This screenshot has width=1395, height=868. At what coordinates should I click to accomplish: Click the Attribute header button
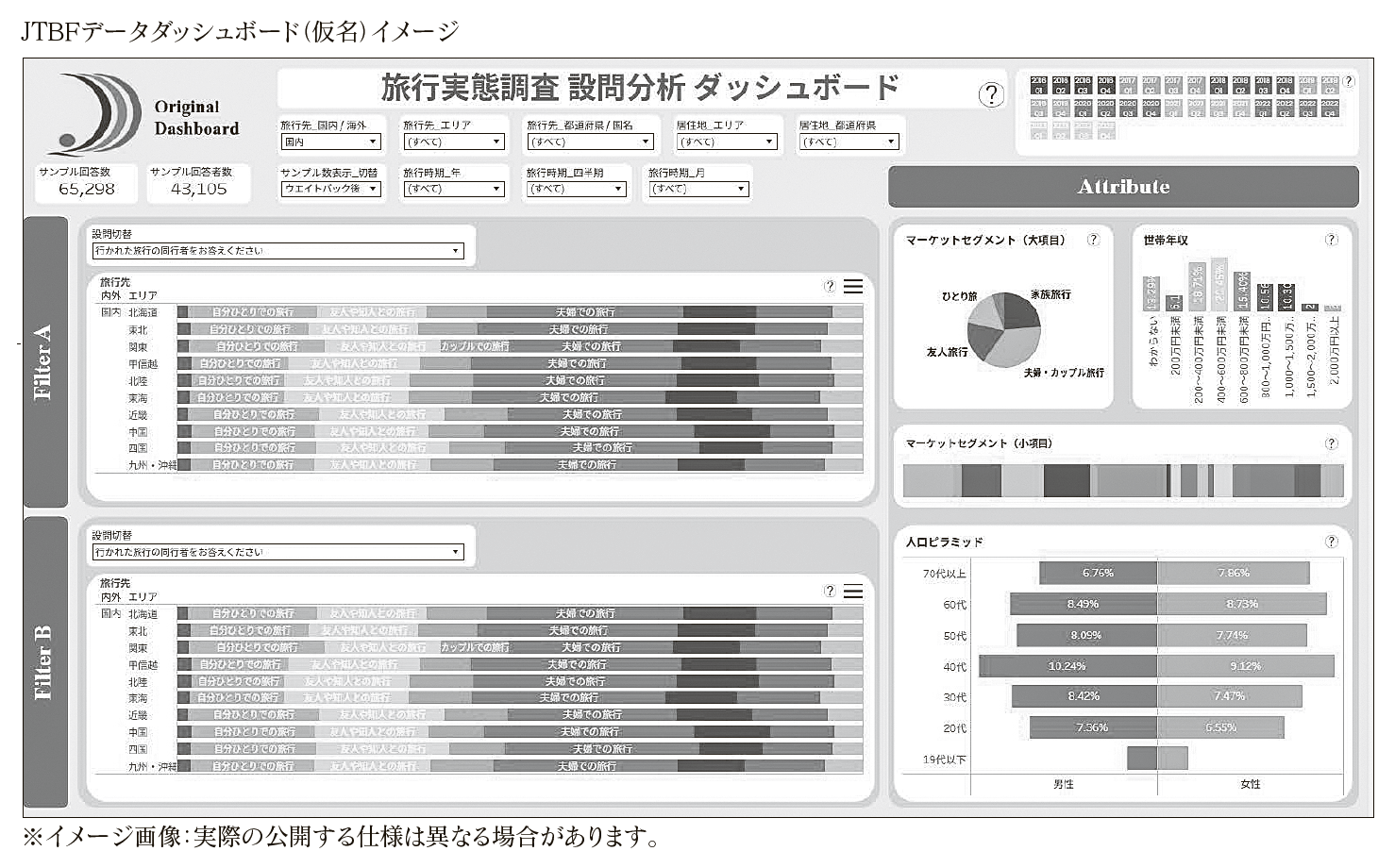point(1123,187)
